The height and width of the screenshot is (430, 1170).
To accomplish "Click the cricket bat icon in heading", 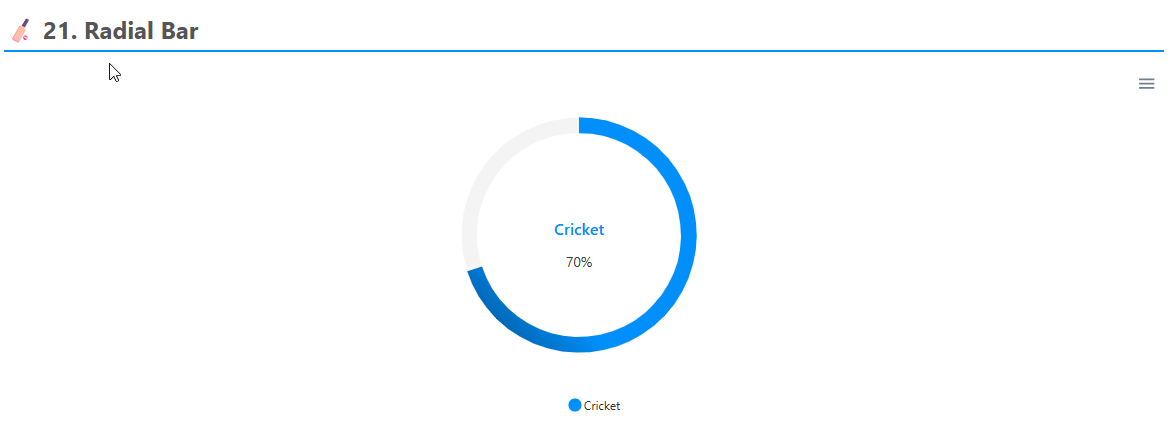I will (21, 31).
